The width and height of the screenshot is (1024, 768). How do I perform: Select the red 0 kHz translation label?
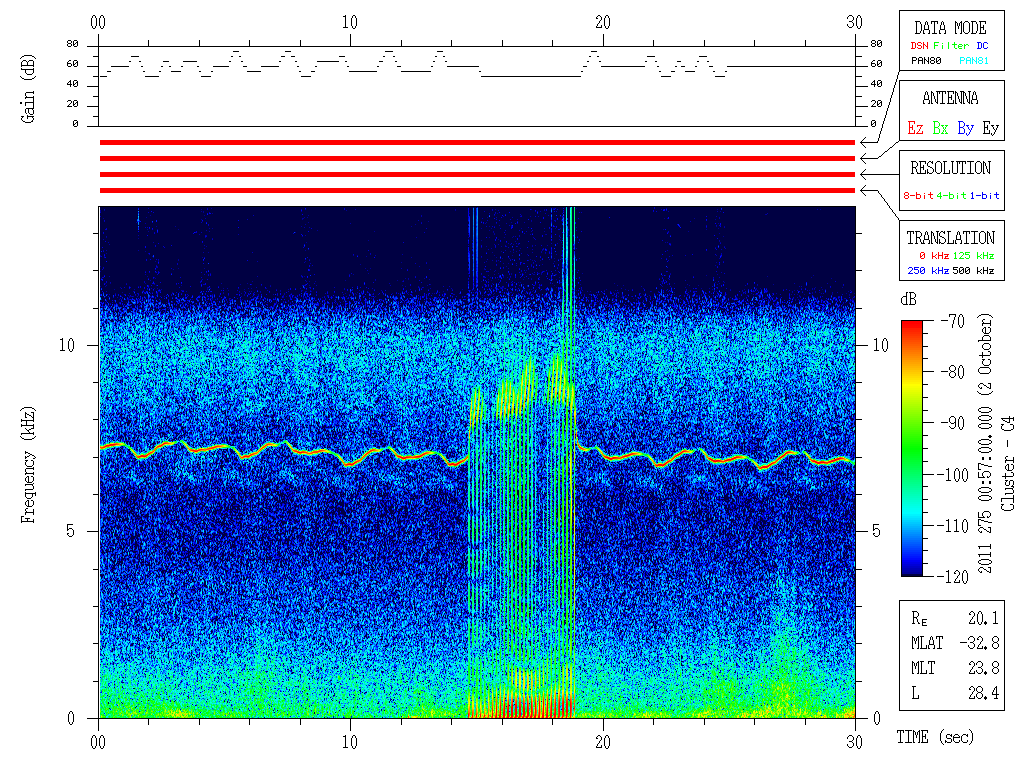pos(934,255)
